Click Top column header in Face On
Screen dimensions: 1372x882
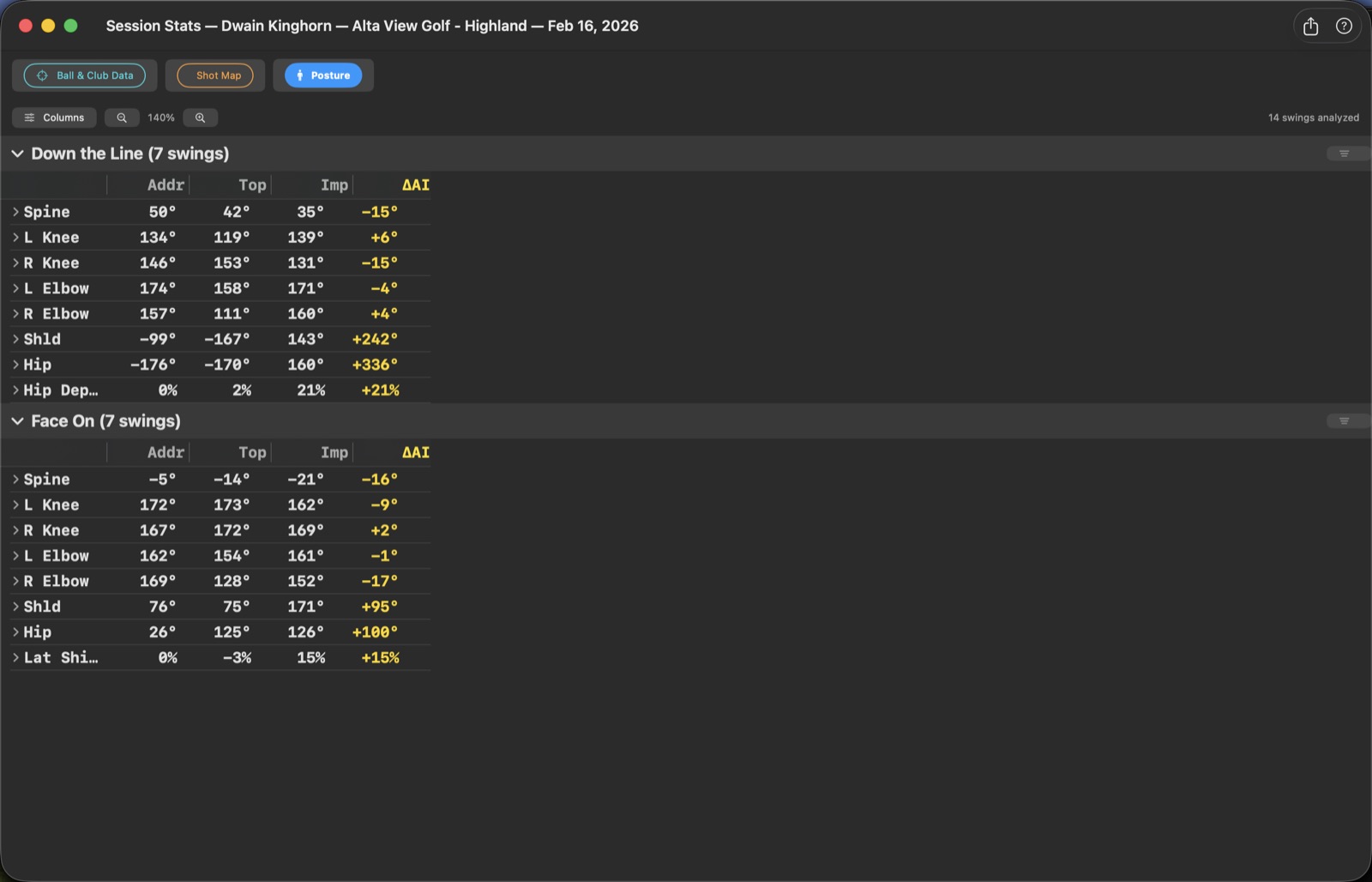pos(252,452)
